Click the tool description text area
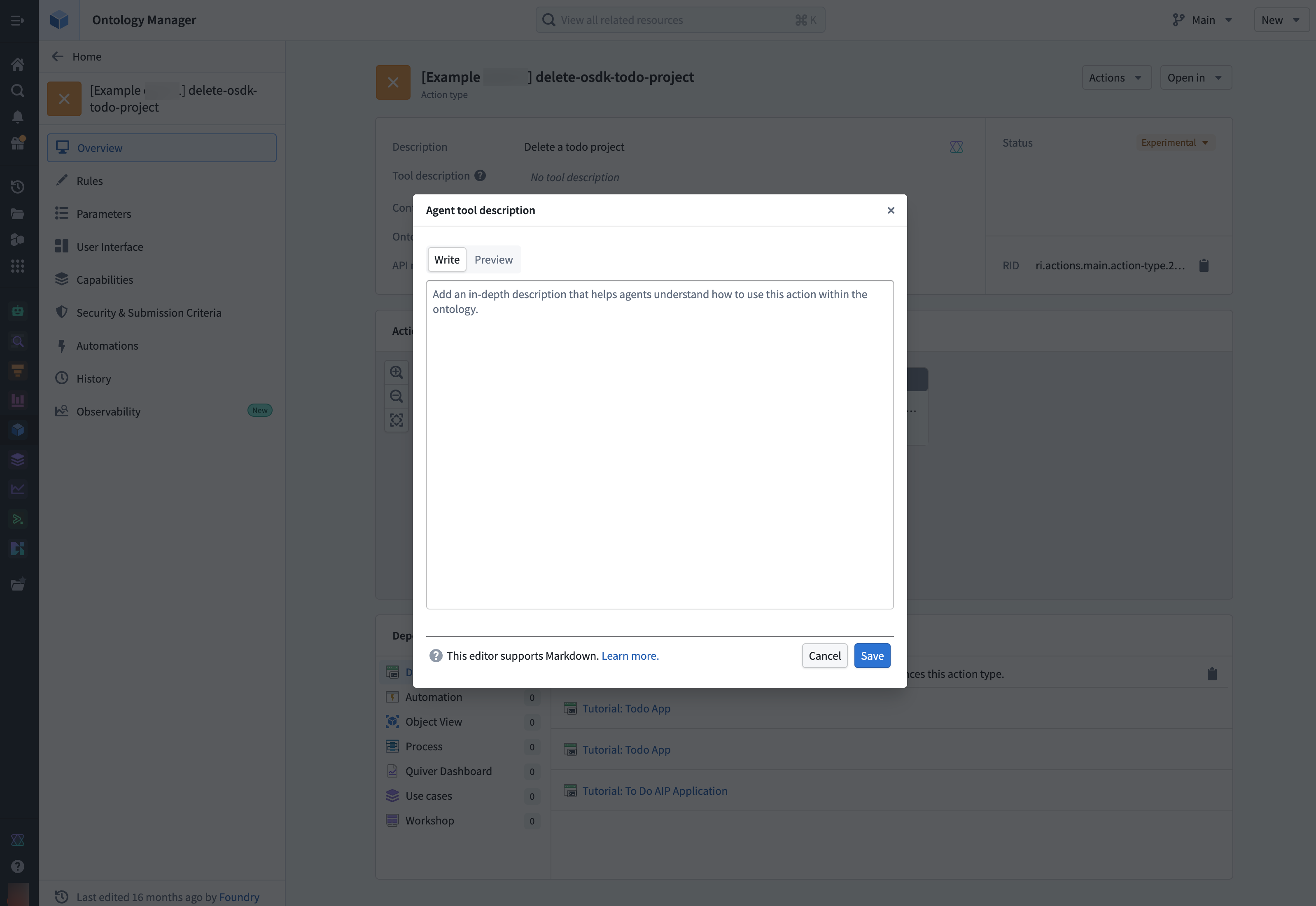The width and height of the screenshot is (1316, 906). click(x=658, y=443)
